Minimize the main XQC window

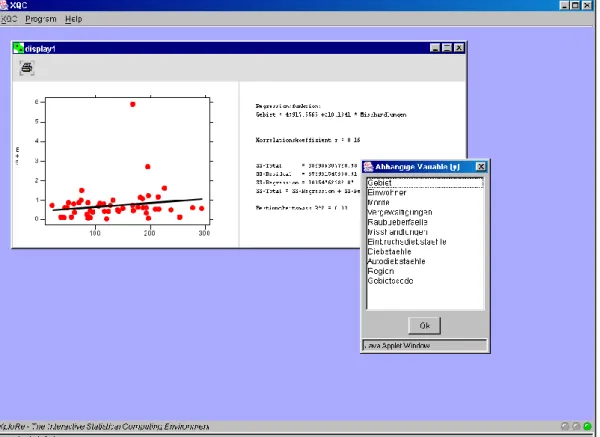(564, 5)
